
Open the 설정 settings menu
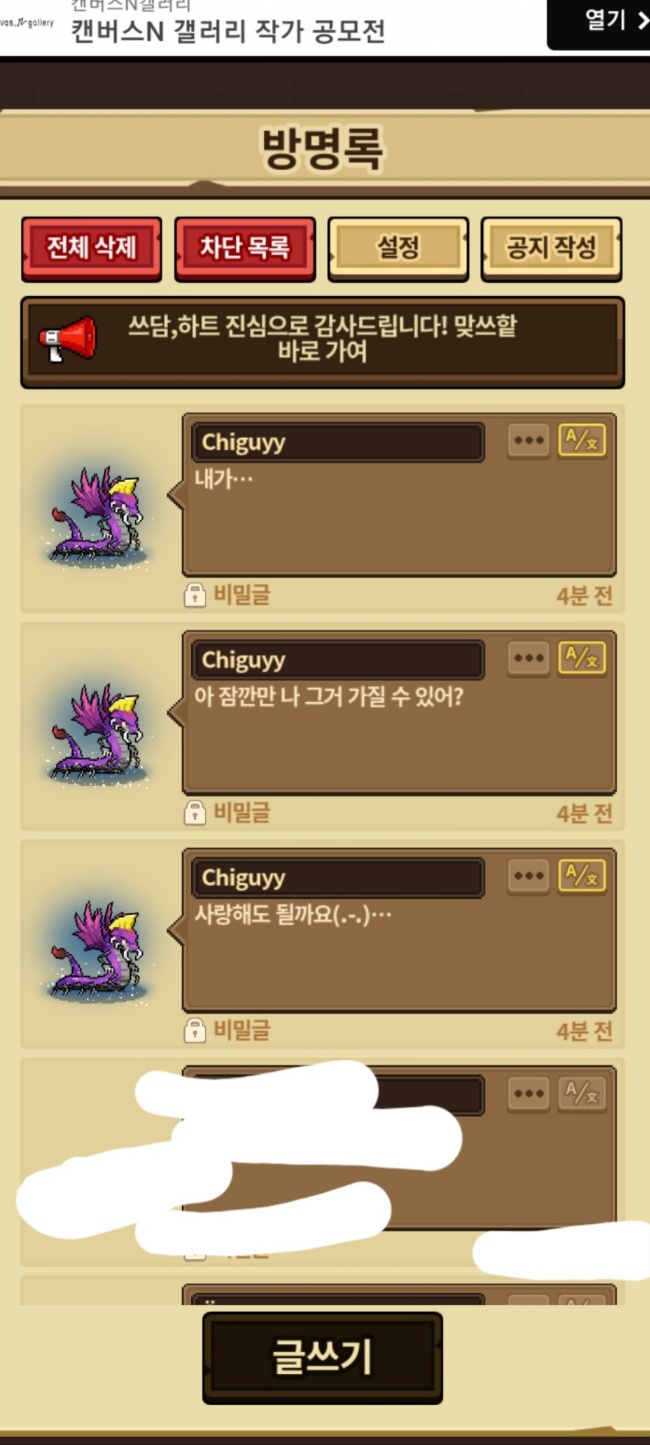[x=398, y=248]
